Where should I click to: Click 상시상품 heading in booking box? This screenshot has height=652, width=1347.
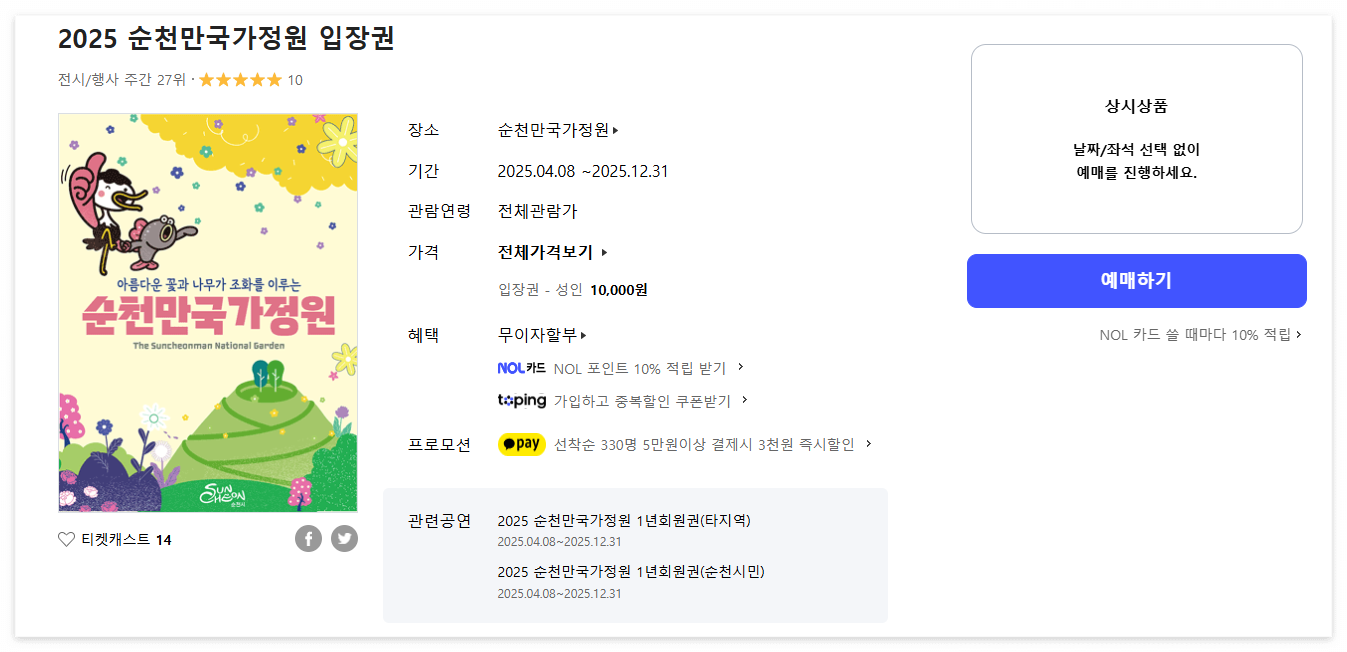click(1136, 106)
